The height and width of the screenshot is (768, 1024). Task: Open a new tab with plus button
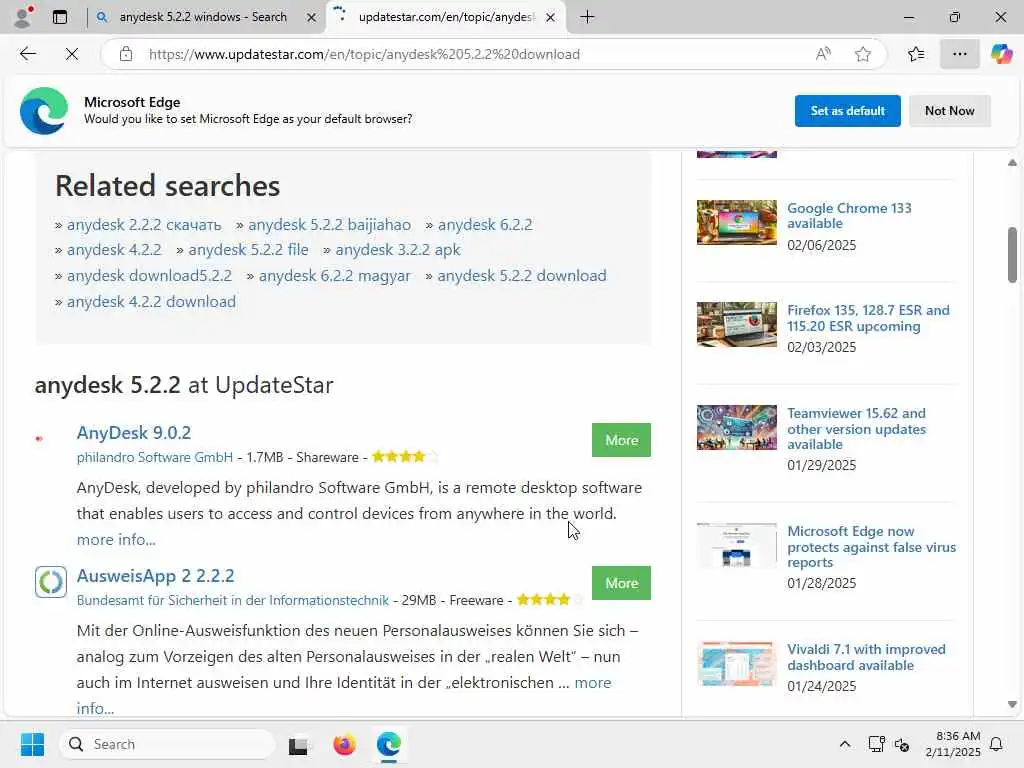587,17
